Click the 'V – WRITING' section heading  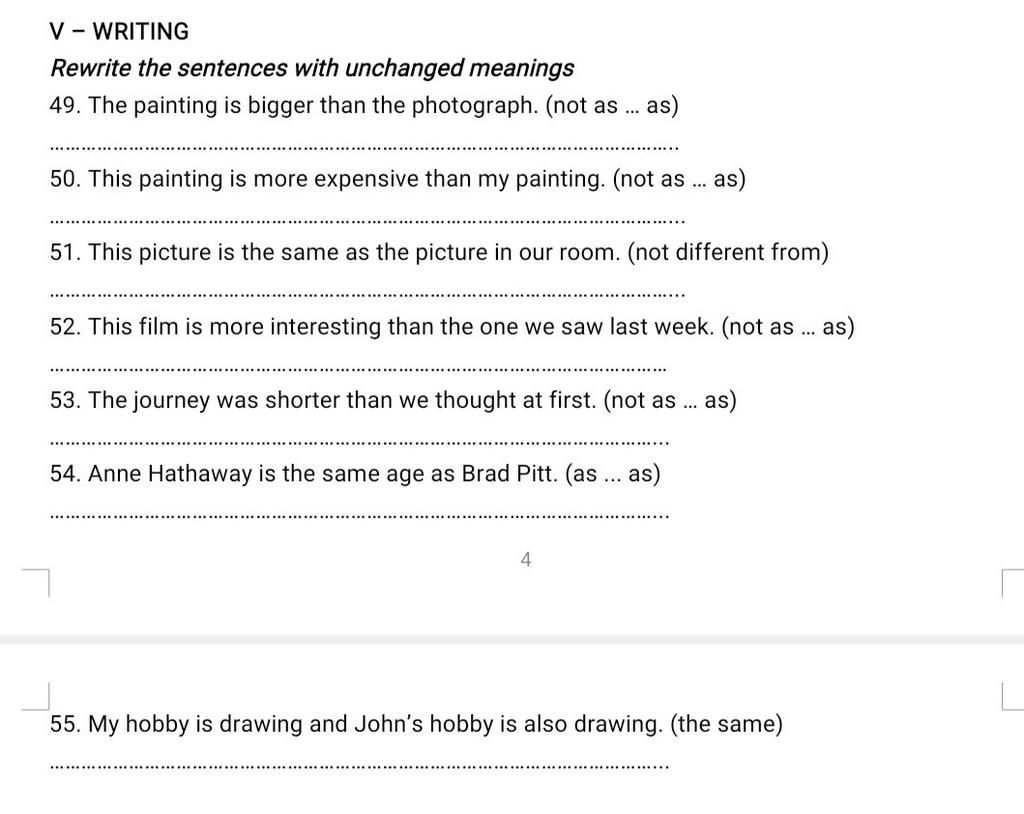click(119, 31)
